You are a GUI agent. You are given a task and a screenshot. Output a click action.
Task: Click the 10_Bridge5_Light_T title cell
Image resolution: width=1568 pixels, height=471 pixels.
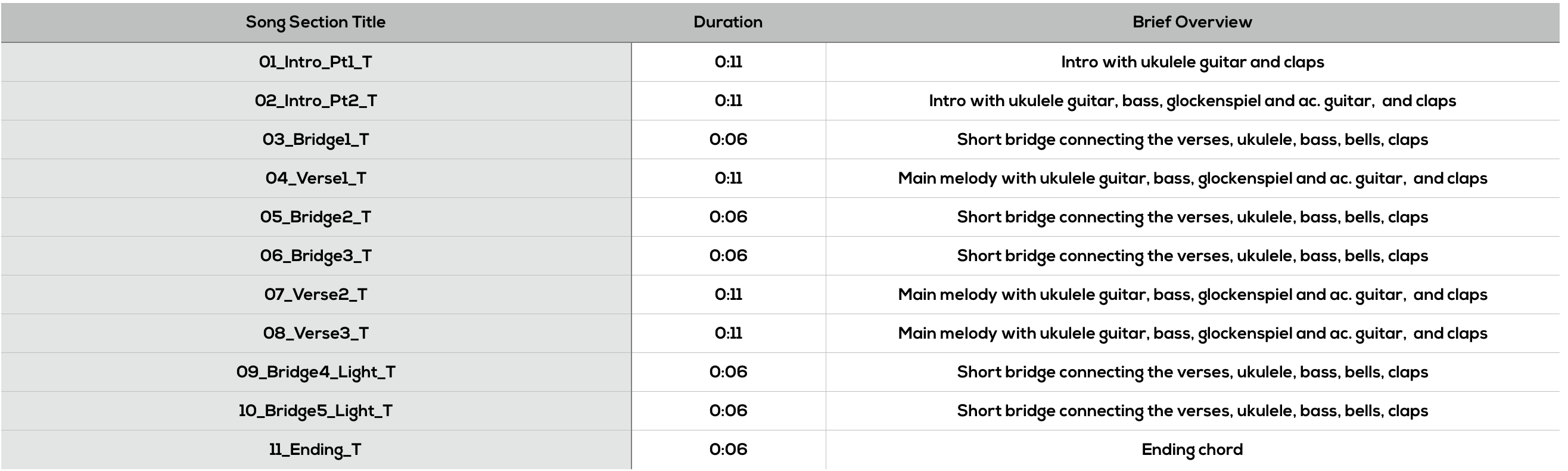315,410
